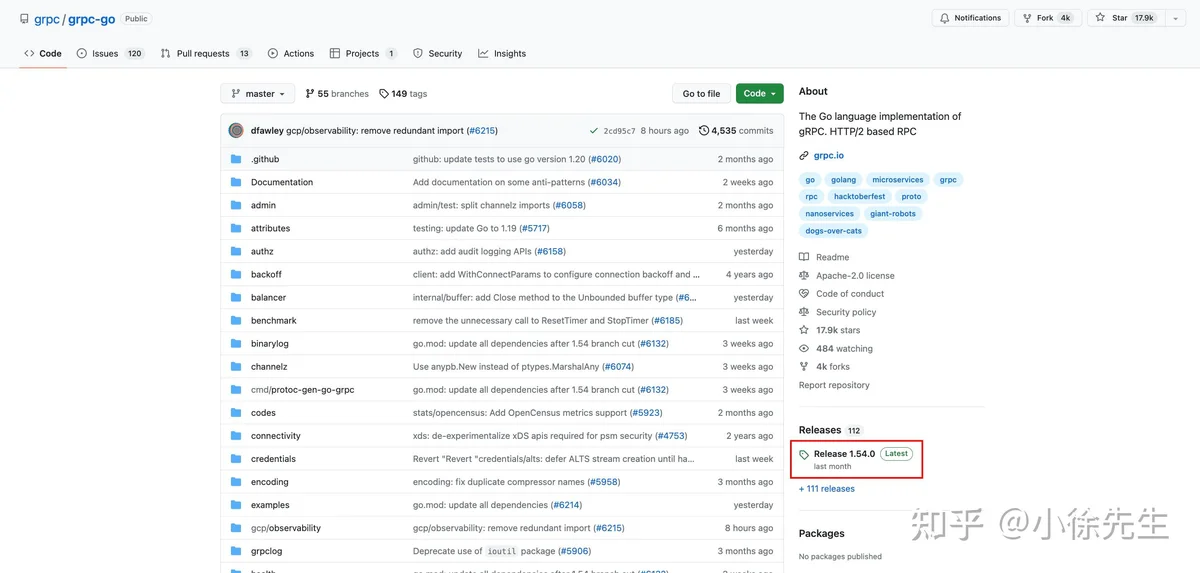Click the backoff folder icon

(236, 274)
